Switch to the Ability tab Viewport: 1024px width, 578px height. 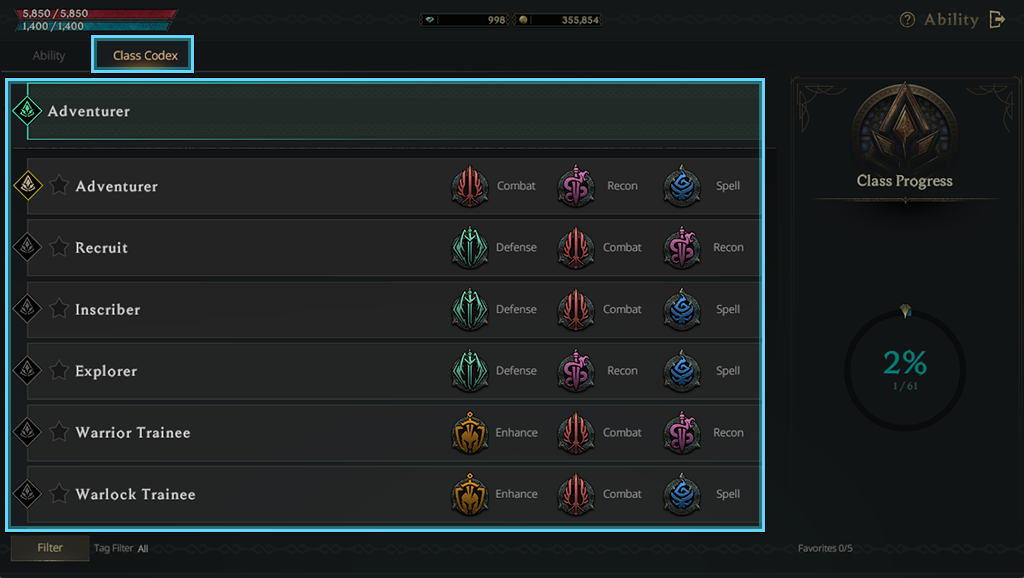click(x=49, y=56)
